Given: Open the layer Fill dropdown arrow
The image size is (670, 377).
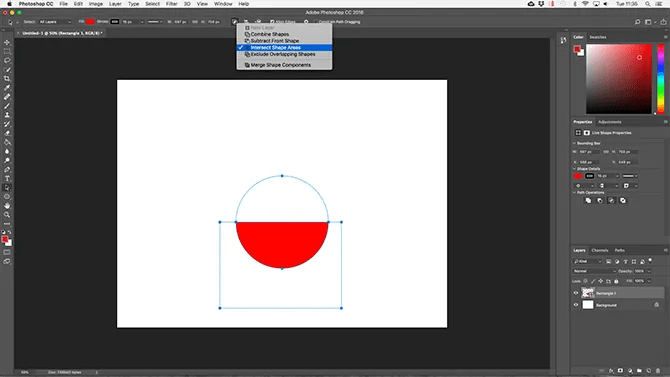Looking at the screenshot, I should point(649,281).
